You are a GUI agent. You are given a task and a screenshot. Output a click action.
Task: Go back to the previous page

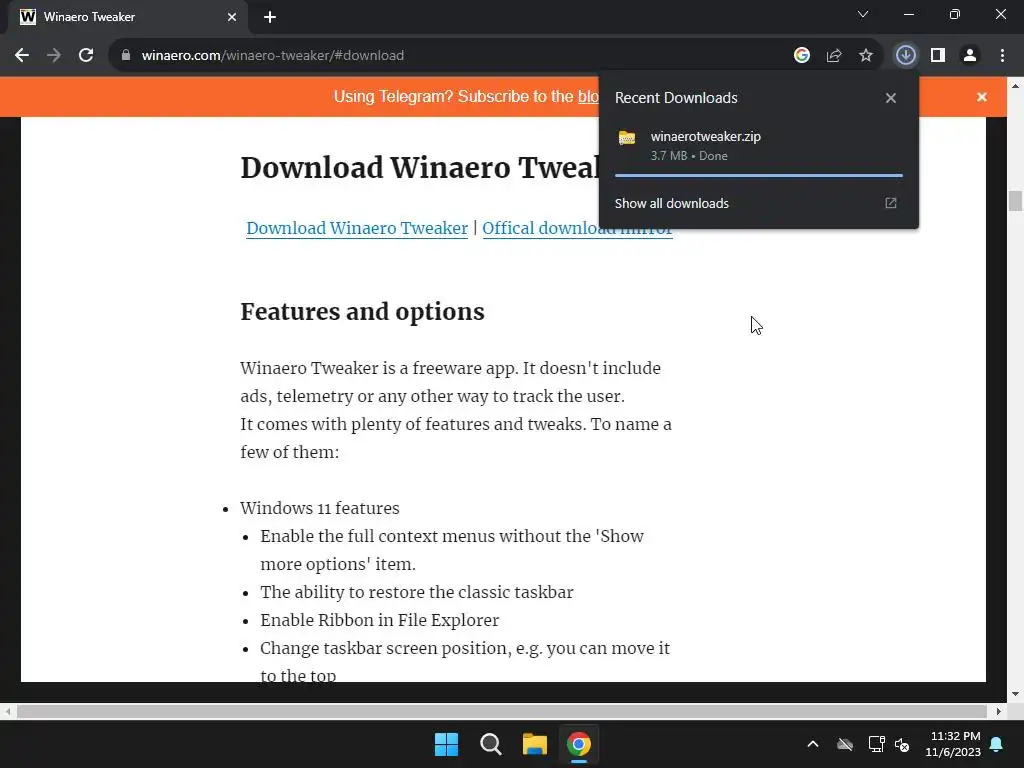point(22,56)
